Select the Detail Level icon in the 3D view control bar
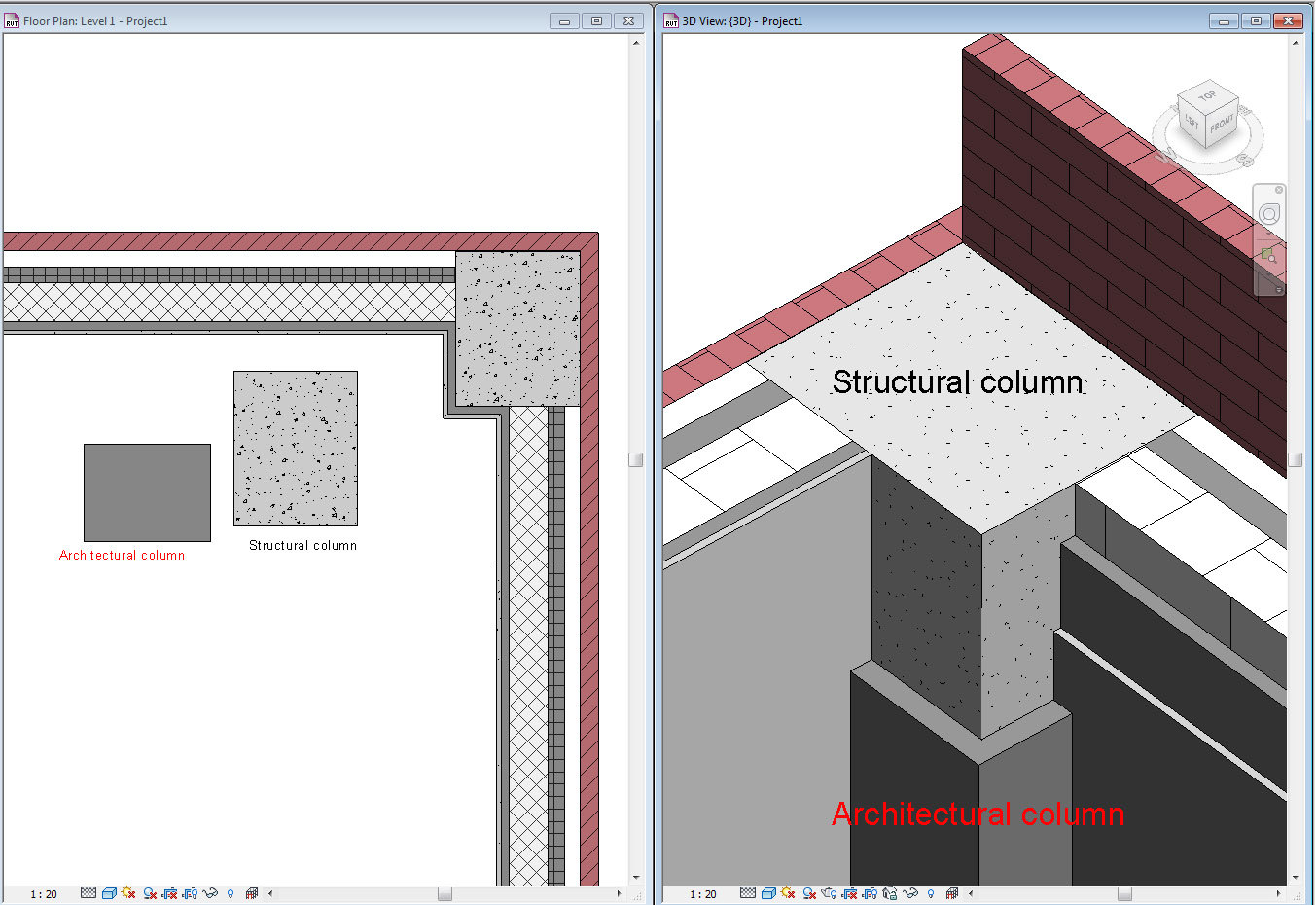The image size is (1316, 905). (747, 892)
